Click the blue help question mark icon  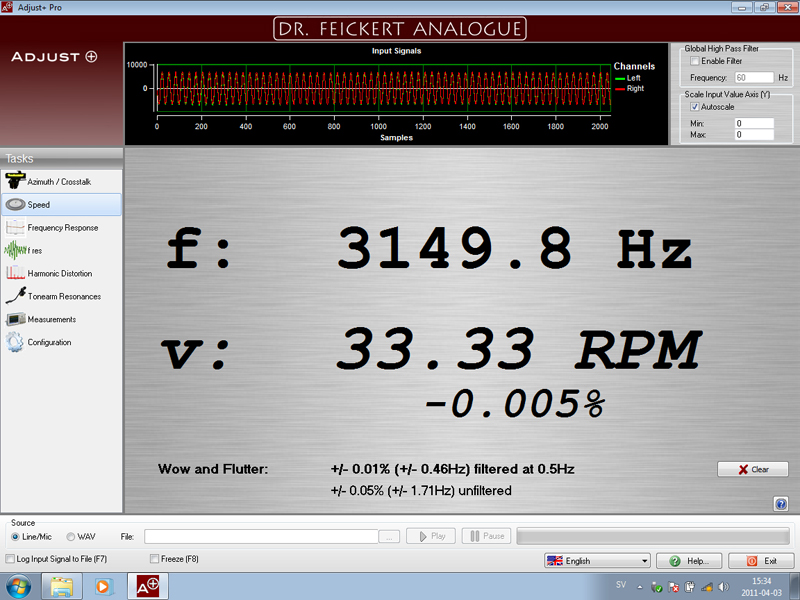click(781, 503)
